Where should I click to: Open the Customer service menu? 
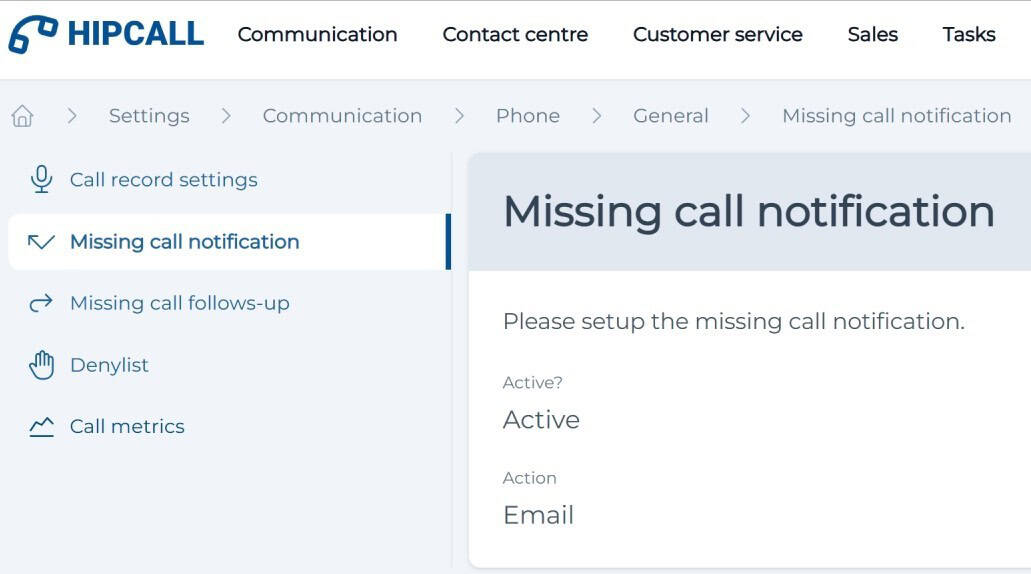[x=717, y=34]
